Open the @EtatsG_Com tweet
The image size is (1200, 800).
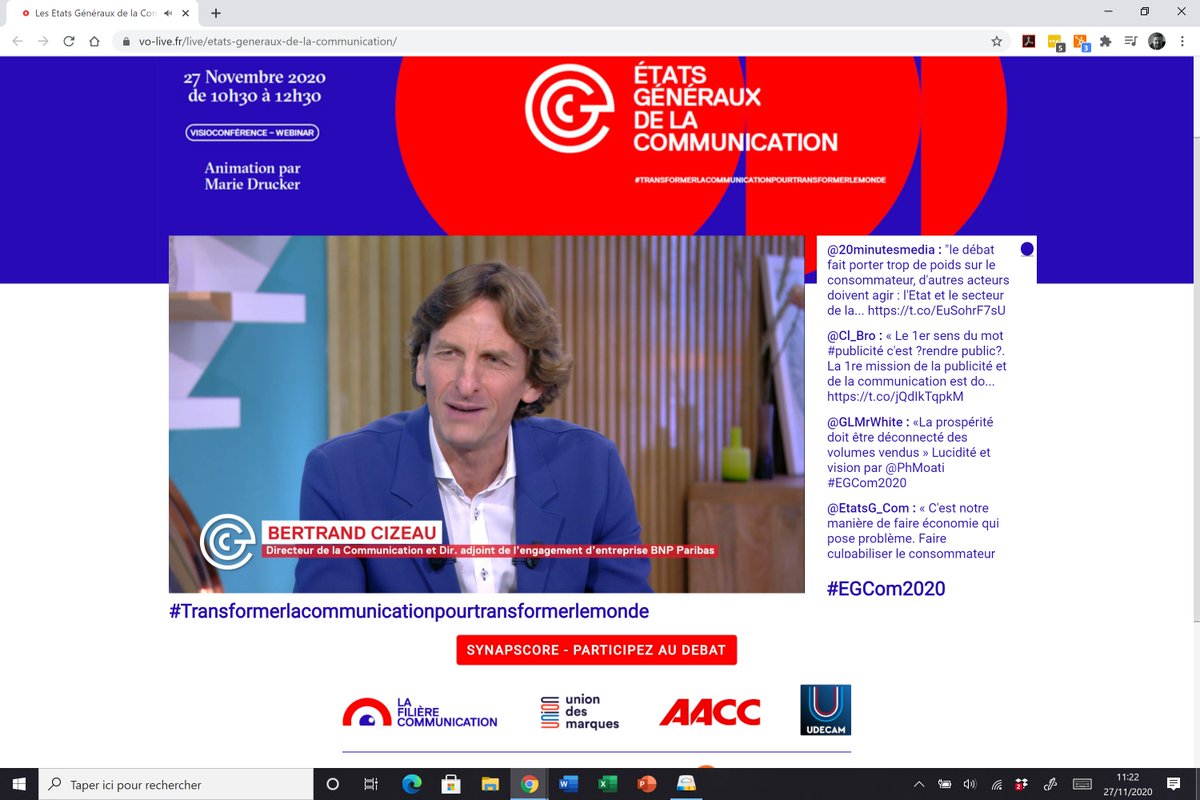[x=913, y=531]
